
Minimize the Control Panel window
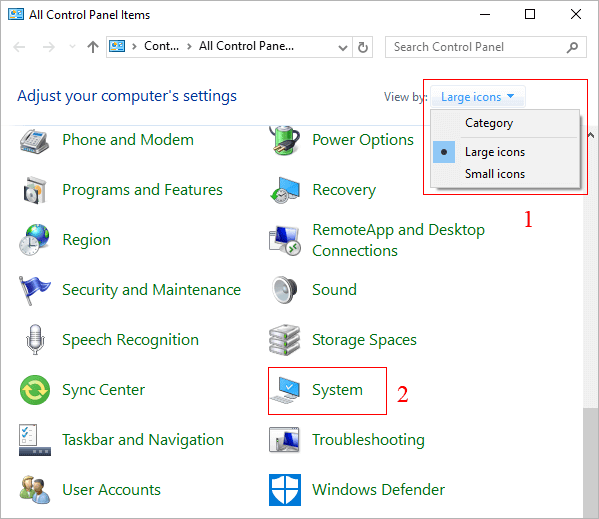[x=485, y=15]
